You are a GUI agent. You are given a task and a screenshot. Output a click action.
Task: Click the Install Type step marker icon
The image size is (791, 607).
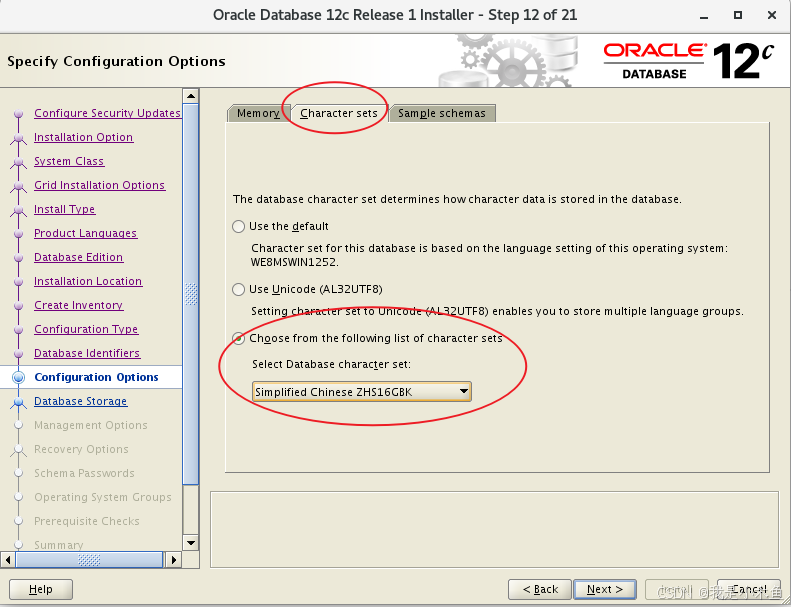tap(19, 210)
